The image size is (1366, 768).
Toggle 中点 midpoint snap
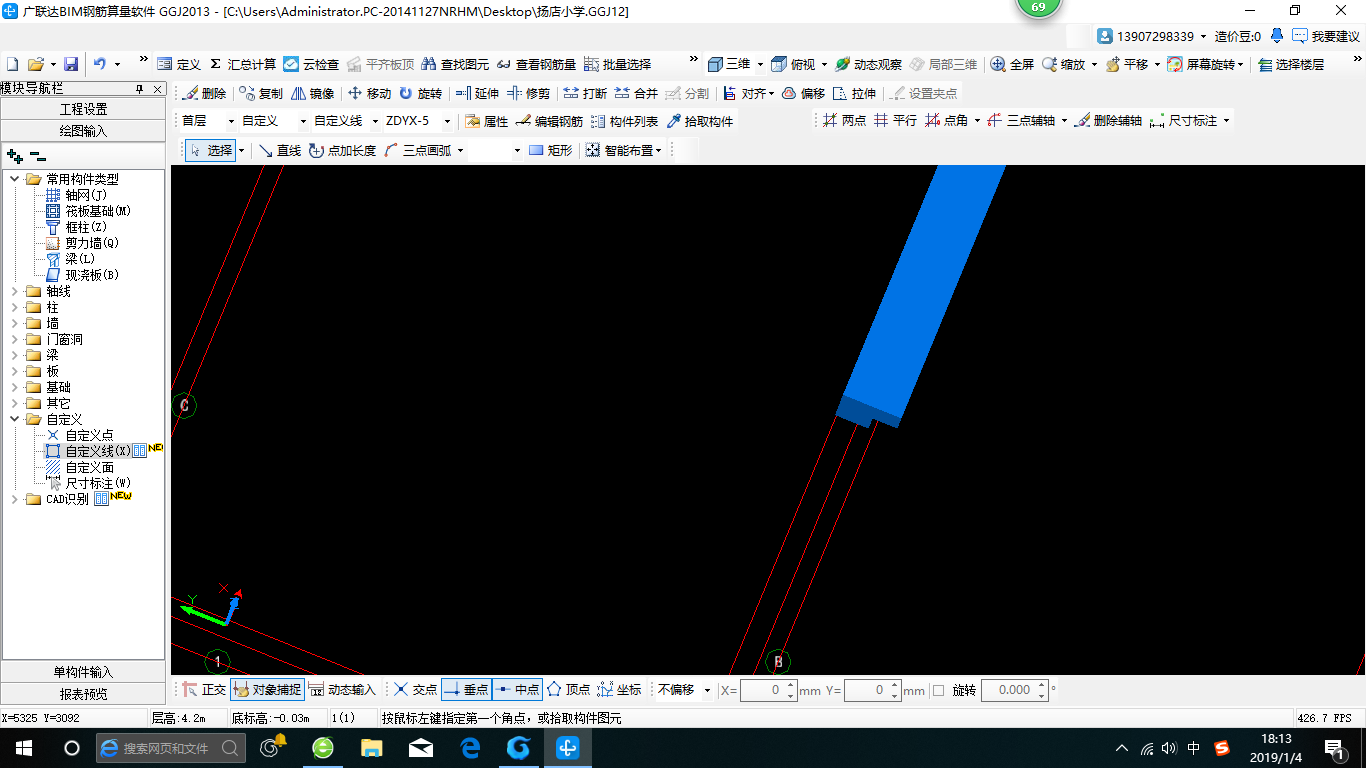coord(517,690)
